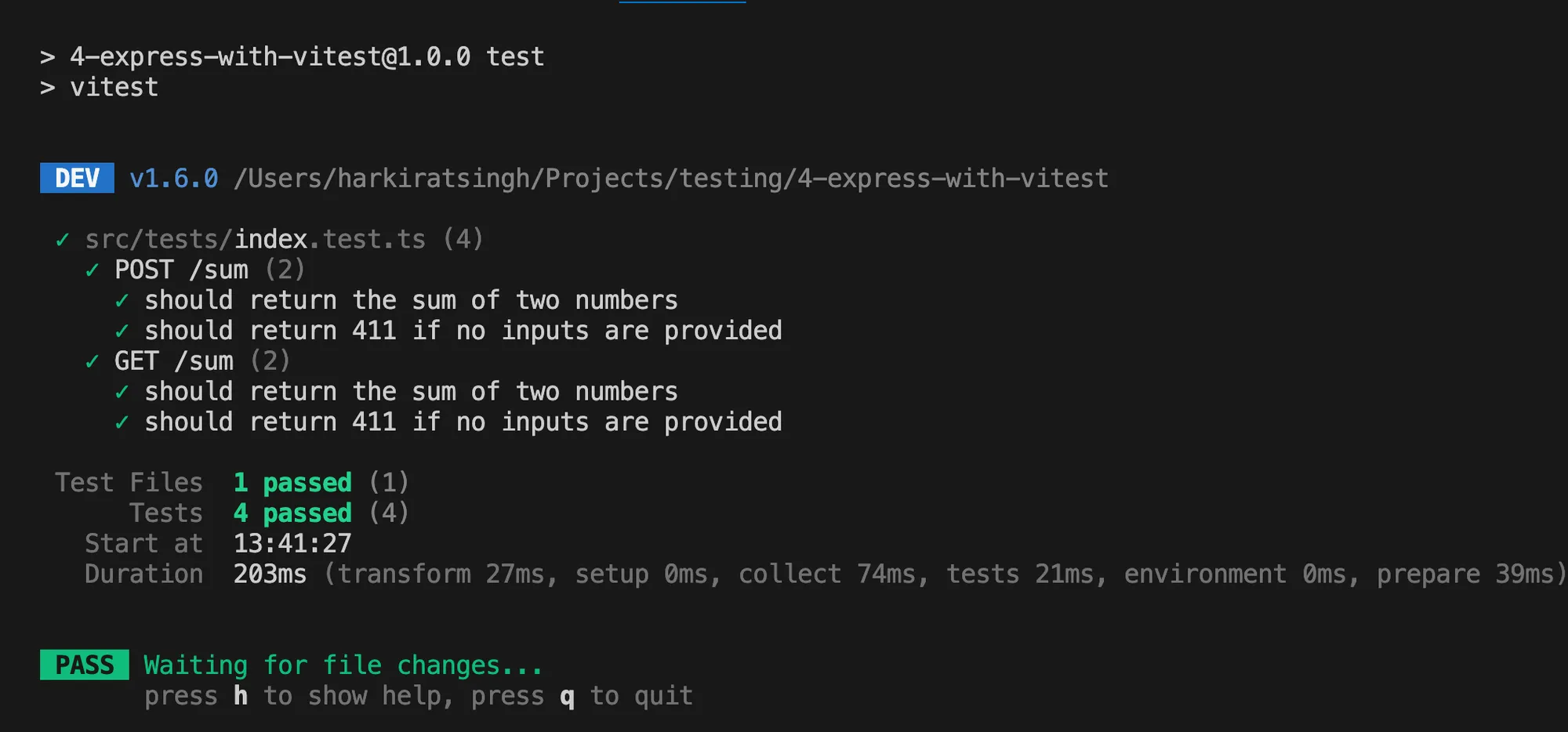Click the green PASS badge
Image resolution: width=1568 pixels, height=732 pixels.
coord(84,665)
